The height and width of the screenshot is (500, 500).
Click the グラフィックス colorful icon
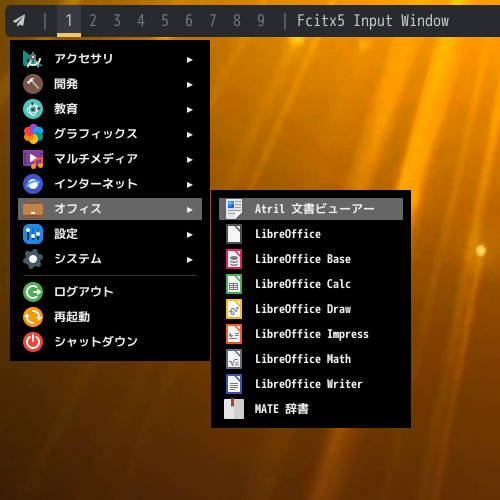tap(33, 134)
